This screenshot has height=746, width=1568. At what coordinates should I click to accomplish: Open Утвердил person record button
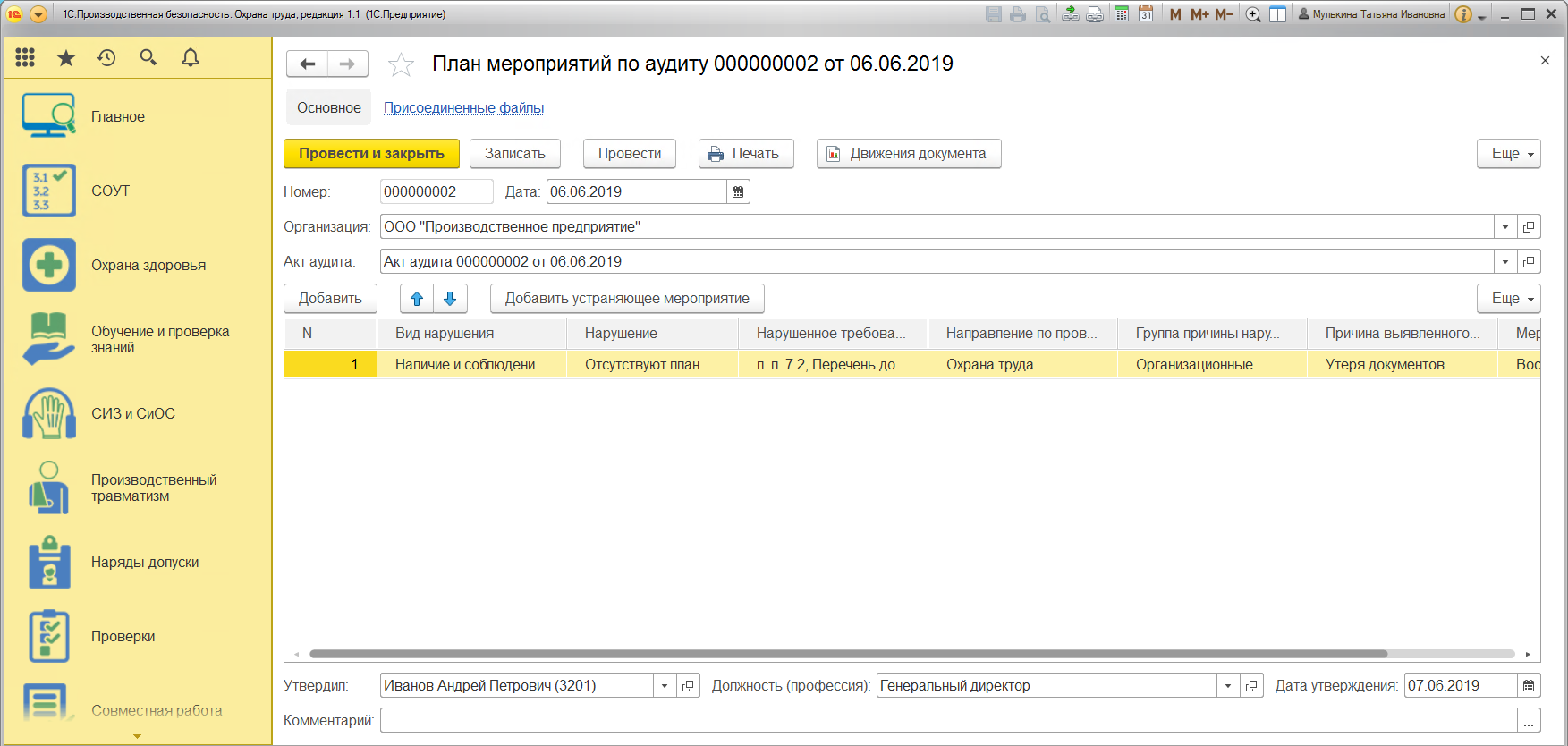click(688, 686)
